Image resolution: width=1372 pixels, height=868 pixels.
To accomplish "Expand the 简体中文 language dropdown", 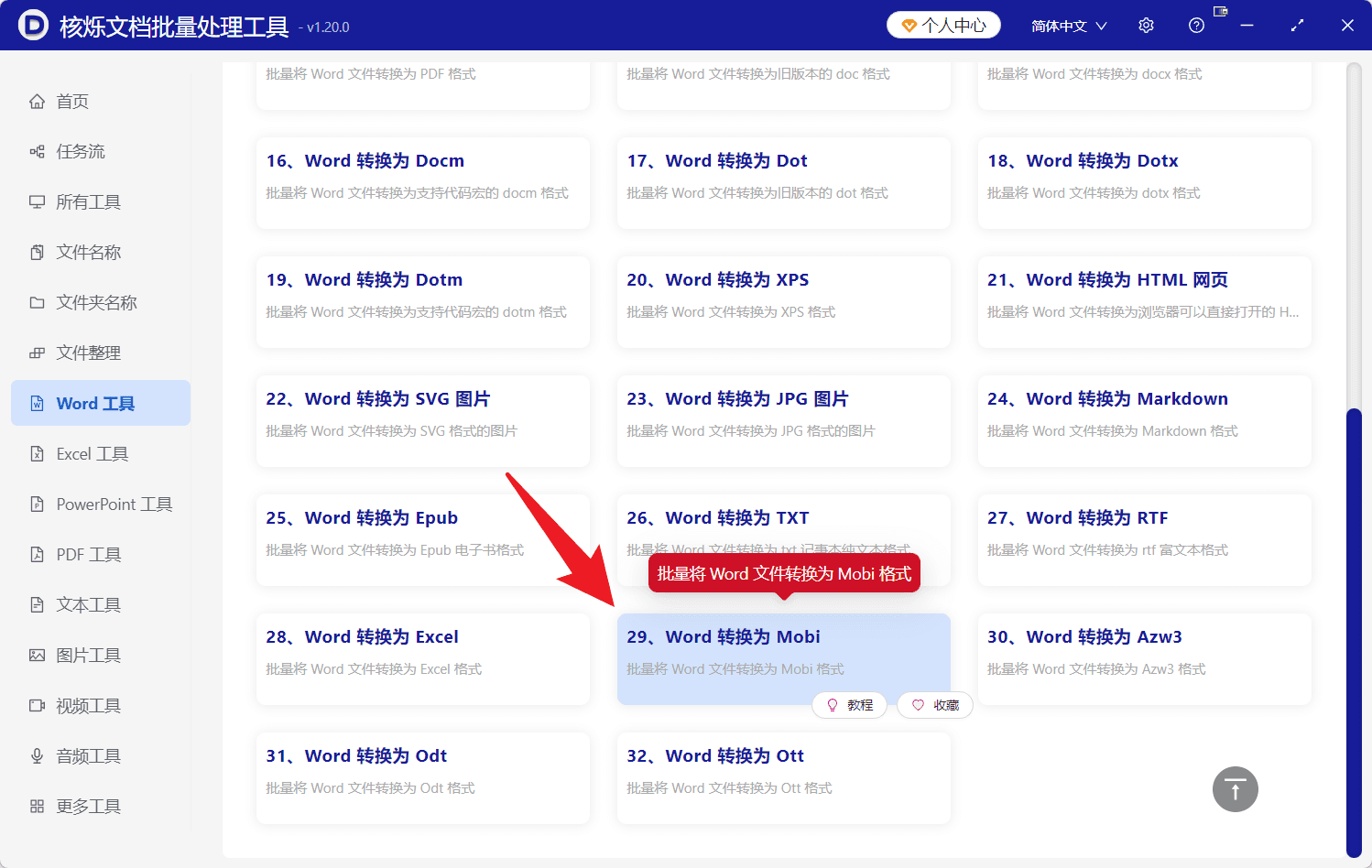I will click(1067, 25).
